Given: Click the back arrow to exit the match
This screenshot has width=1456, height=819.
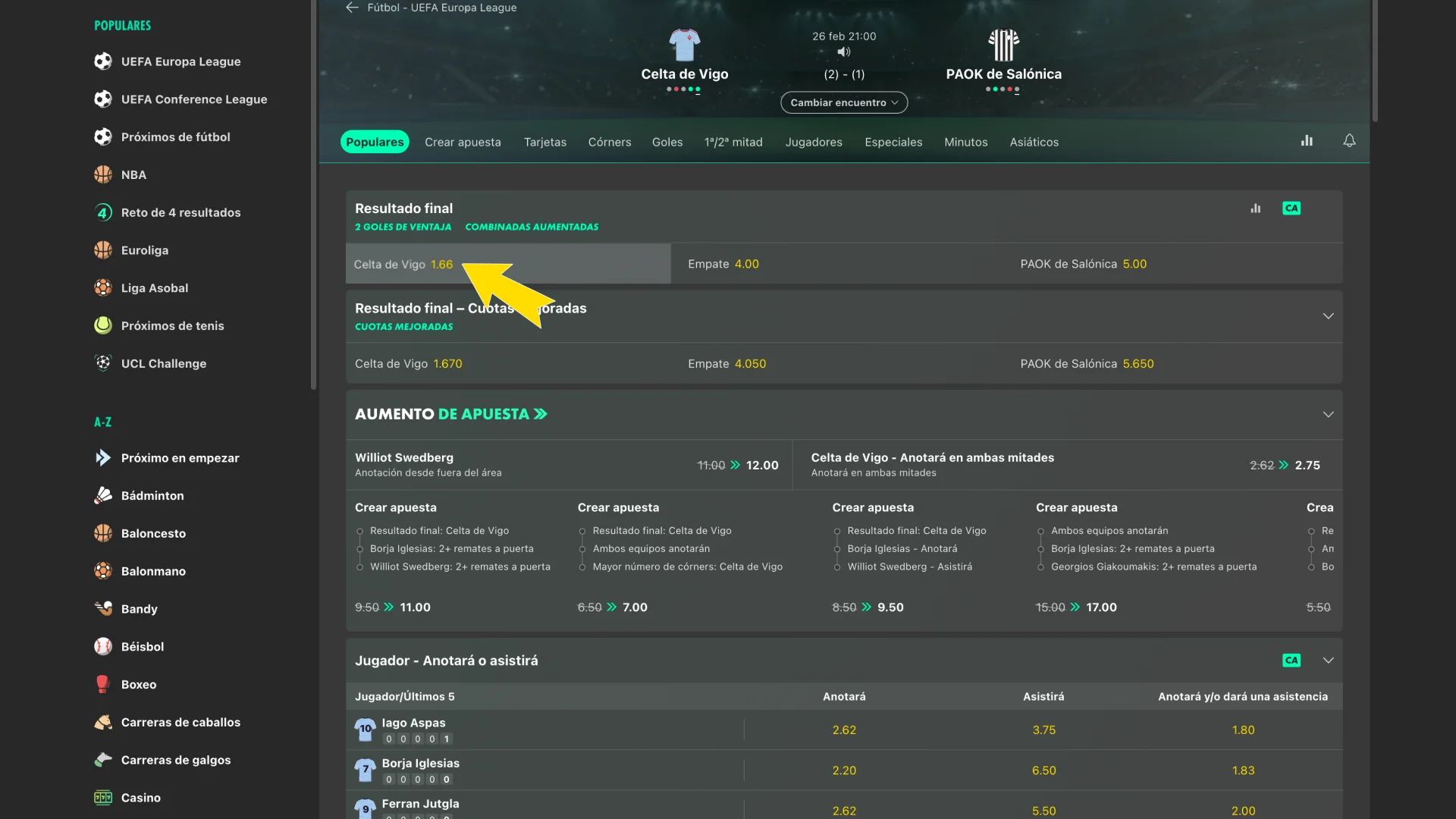Looking at the screenshot, I should [352, 8].
